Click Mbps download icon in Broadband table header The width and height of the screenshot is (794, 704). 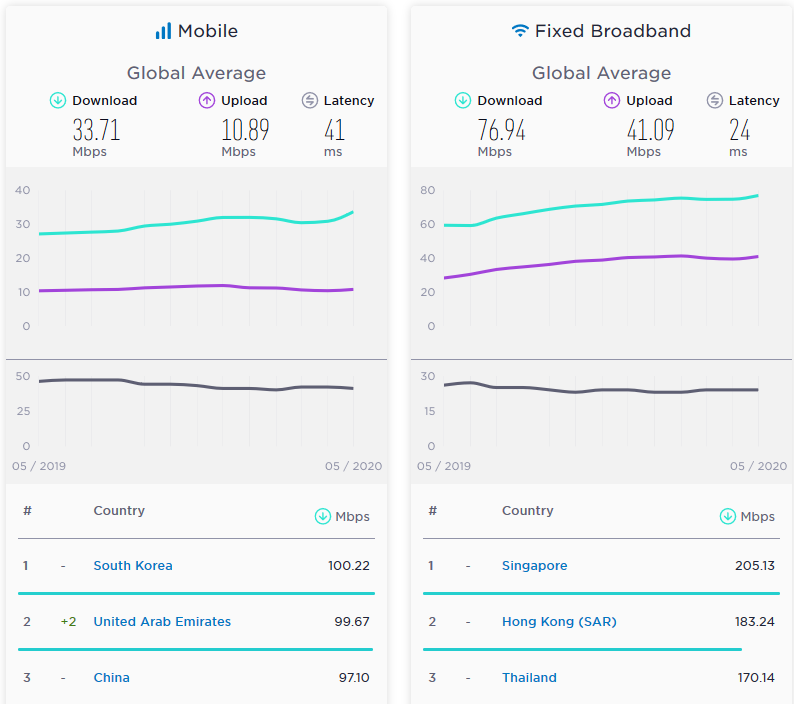coord(728,516)
